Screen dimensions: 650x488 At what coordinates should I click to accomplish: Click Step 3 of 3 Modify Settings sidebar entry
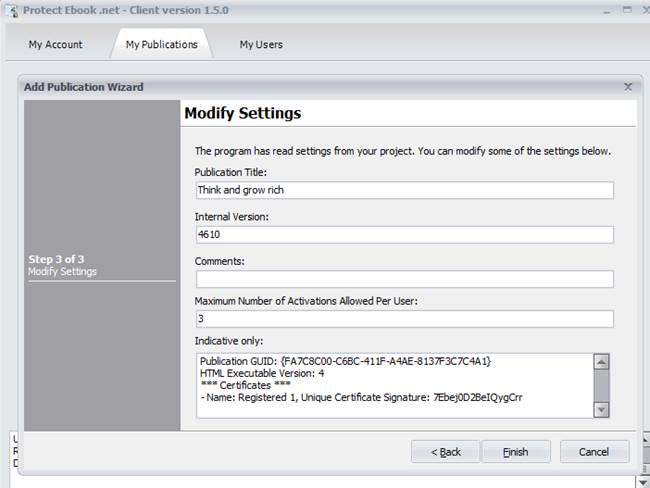pyautogui.click(x=62, y=265)
